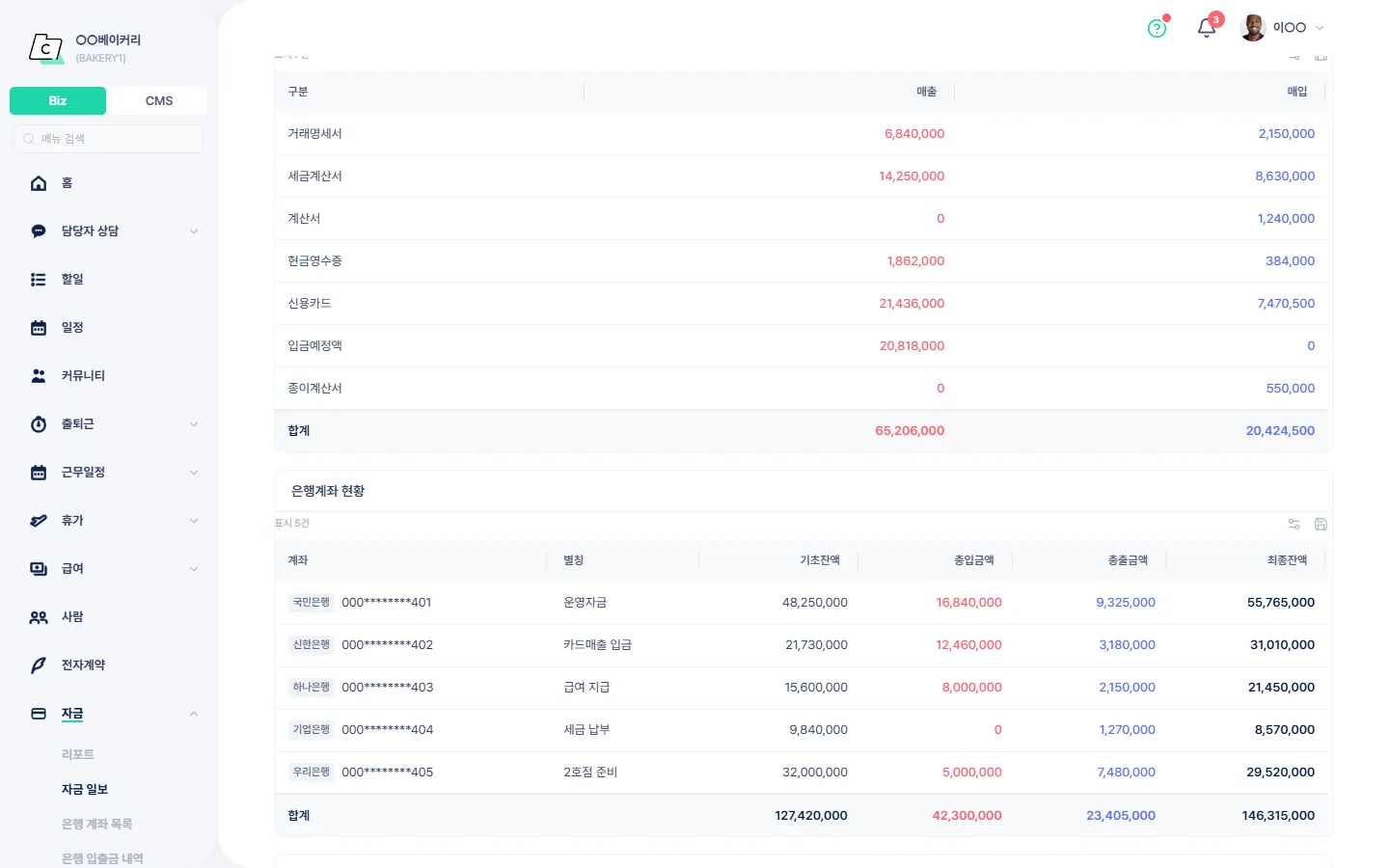This screenshot has width=1389, height=868.
Task: Open the 은행 입출금 내역 submenu item
Action: coord(102,858)
